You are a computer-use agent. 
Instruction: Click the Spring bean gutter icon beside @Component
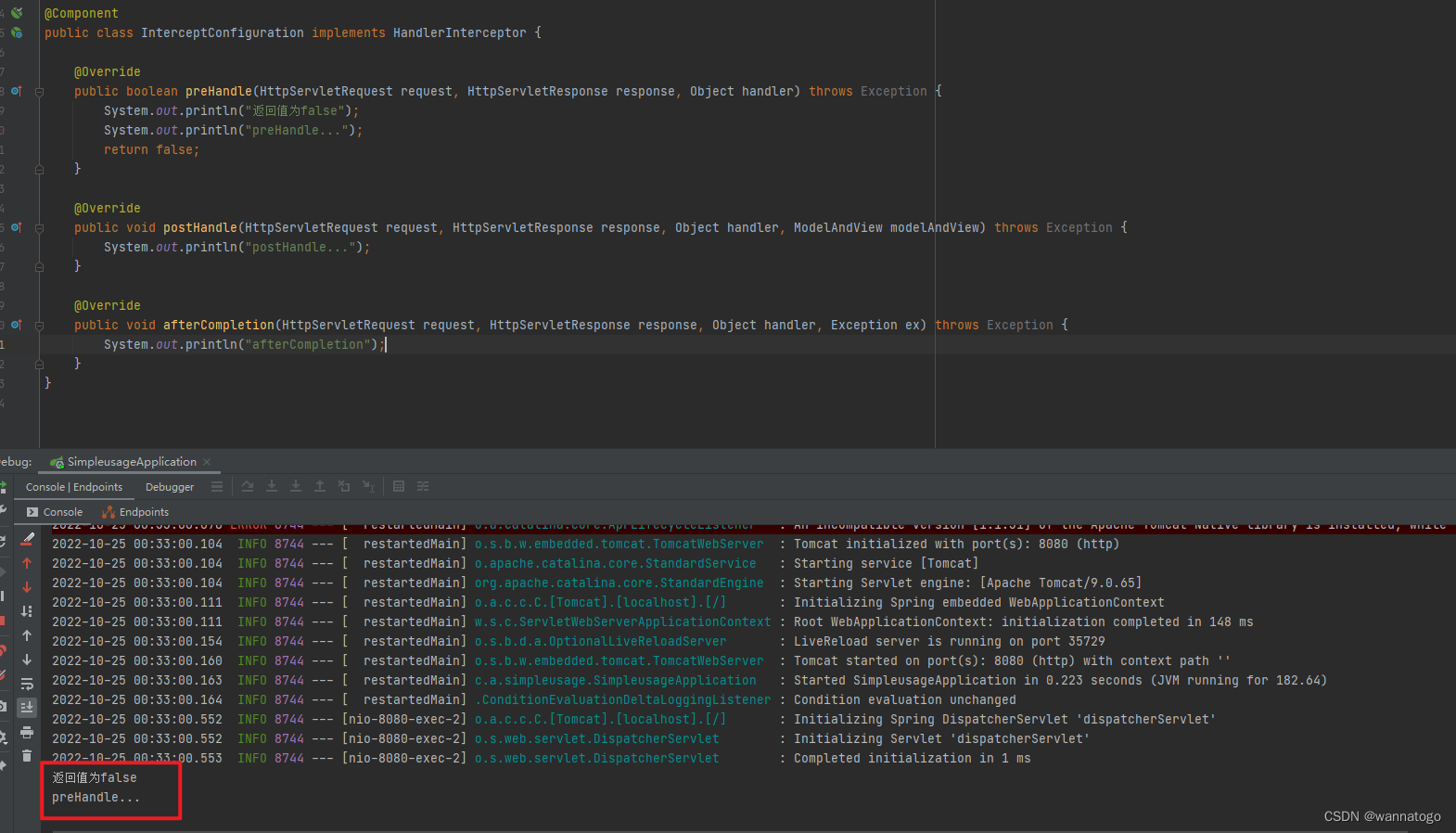coord(17,13)
